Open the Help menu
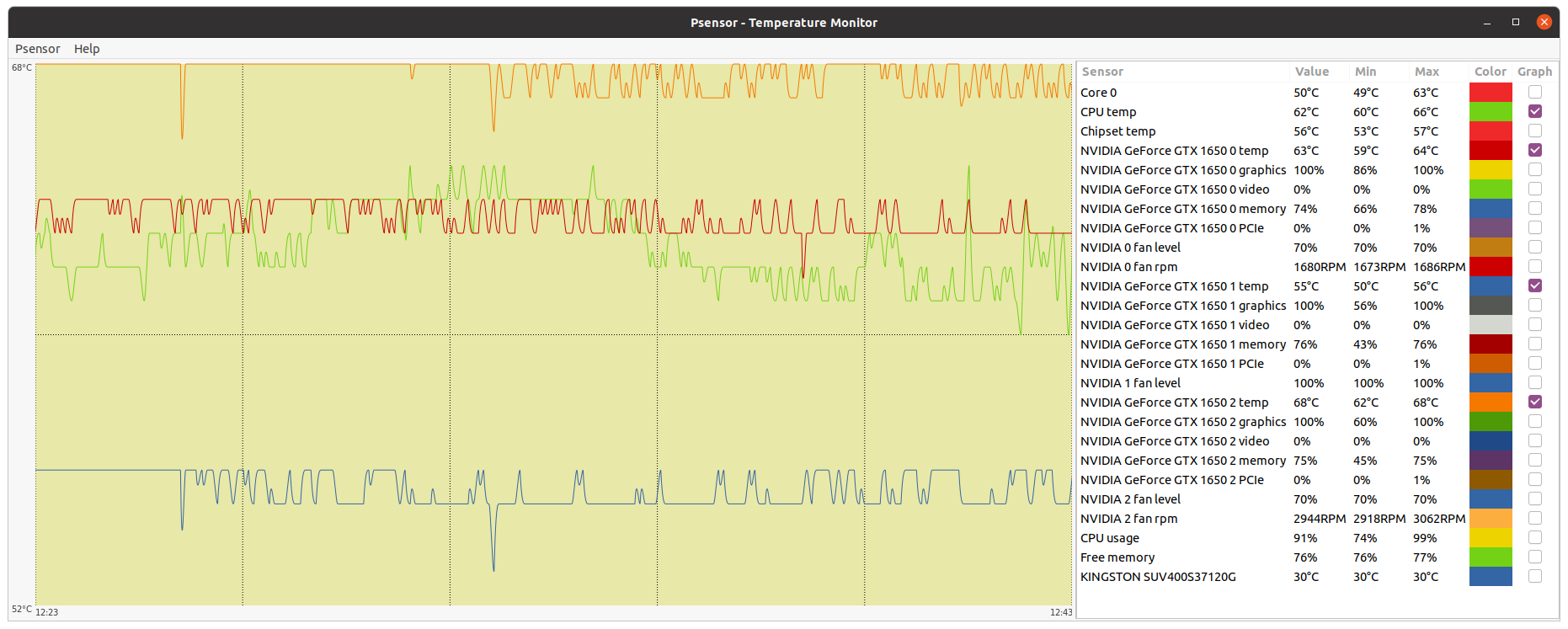Image resolution: width=1568 pixels, height=629 pixels. point(87,49)
